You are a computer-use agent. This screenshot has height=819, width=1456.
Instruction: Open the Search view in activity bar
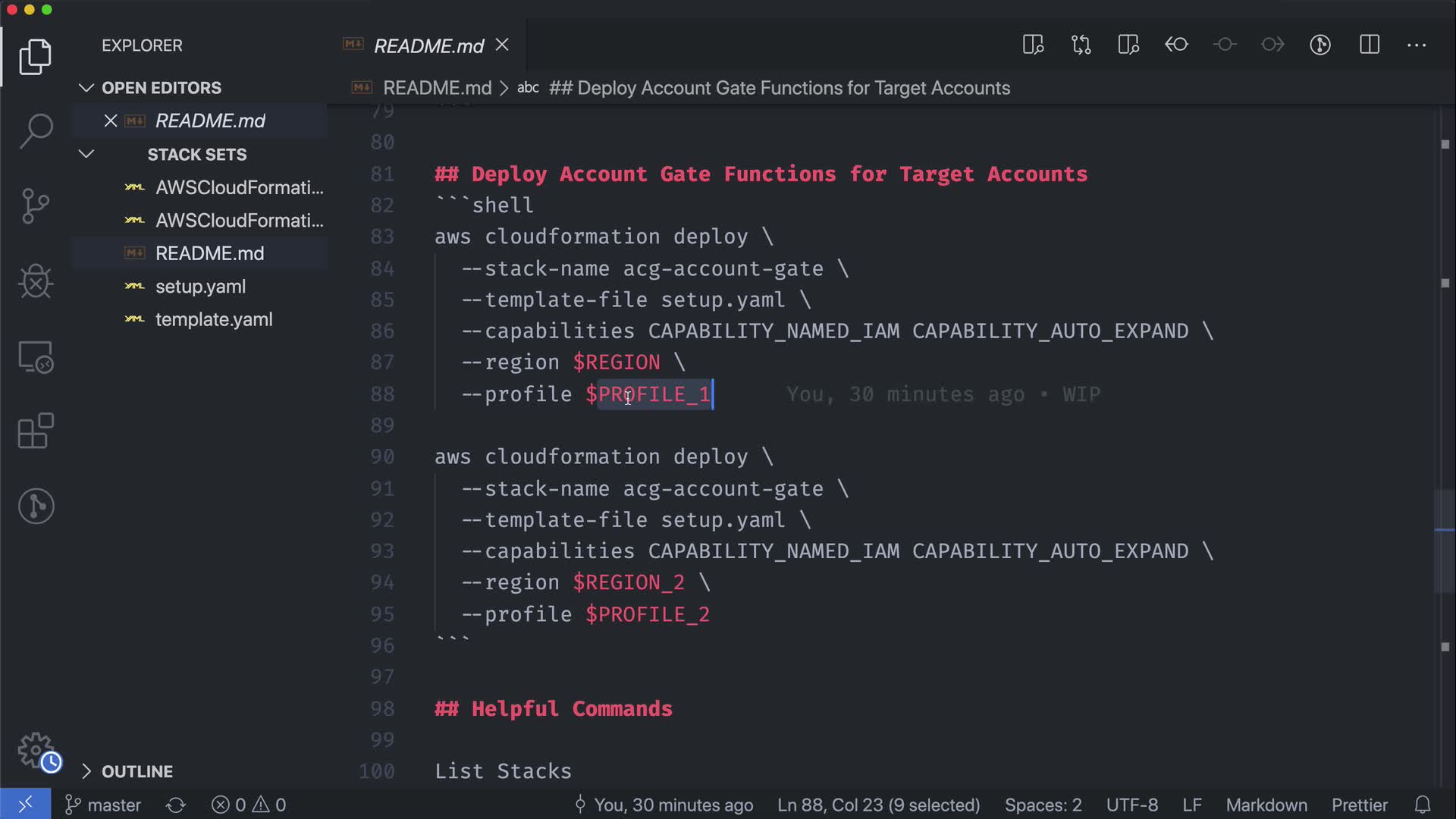[x=36, y=130]
